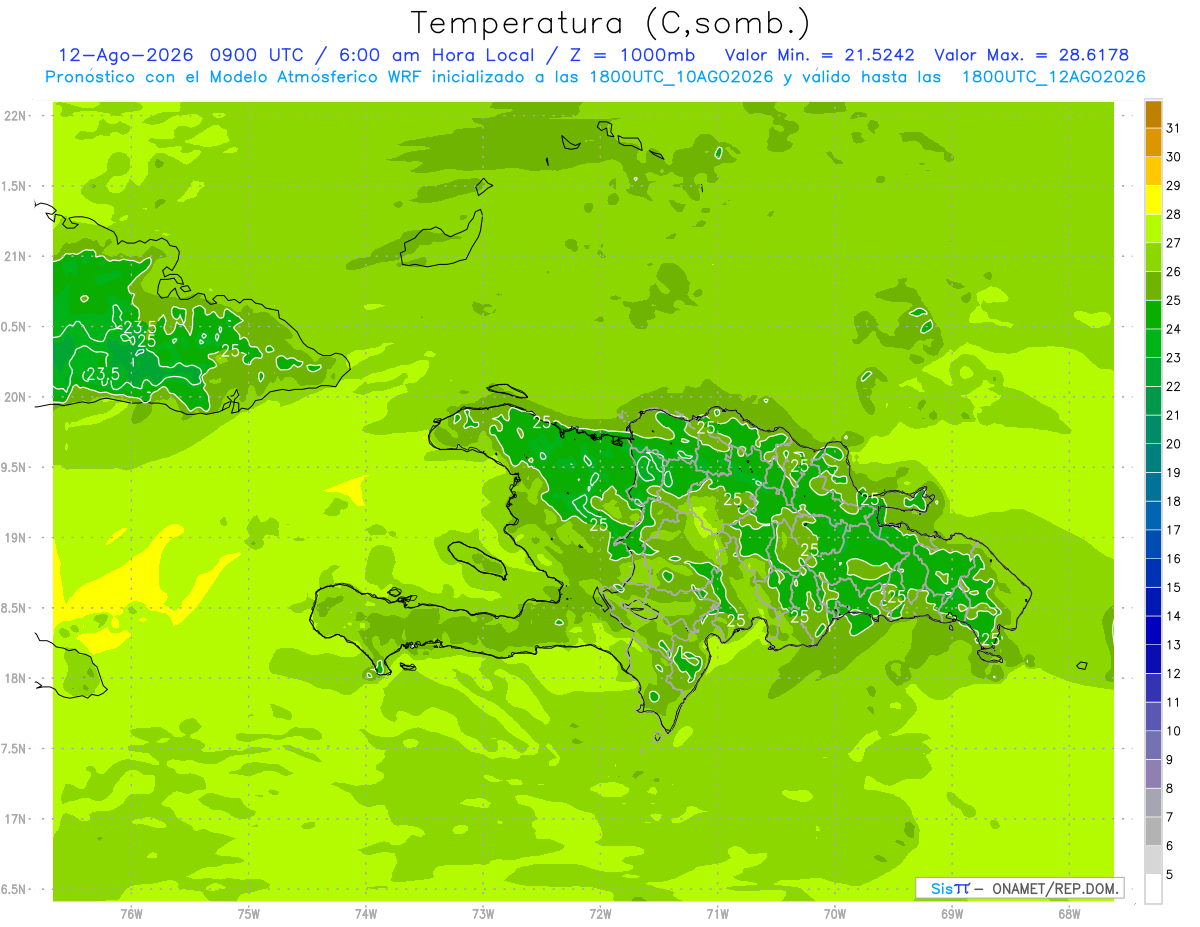Screen dimensions: 1200x927
Task: Click the '1800UTC_12AGO2026' valid-until time
Action: 1053,77
